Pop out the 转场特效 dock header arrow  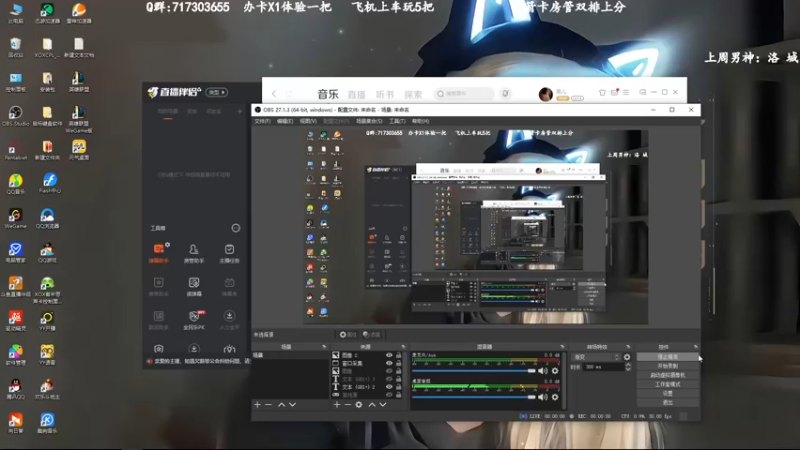pyautogui.click(x=628, y=347)
